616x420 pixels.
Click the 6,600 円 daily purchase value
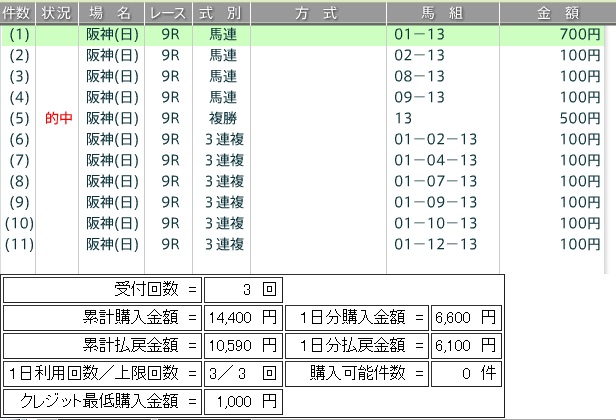(466, 317)
